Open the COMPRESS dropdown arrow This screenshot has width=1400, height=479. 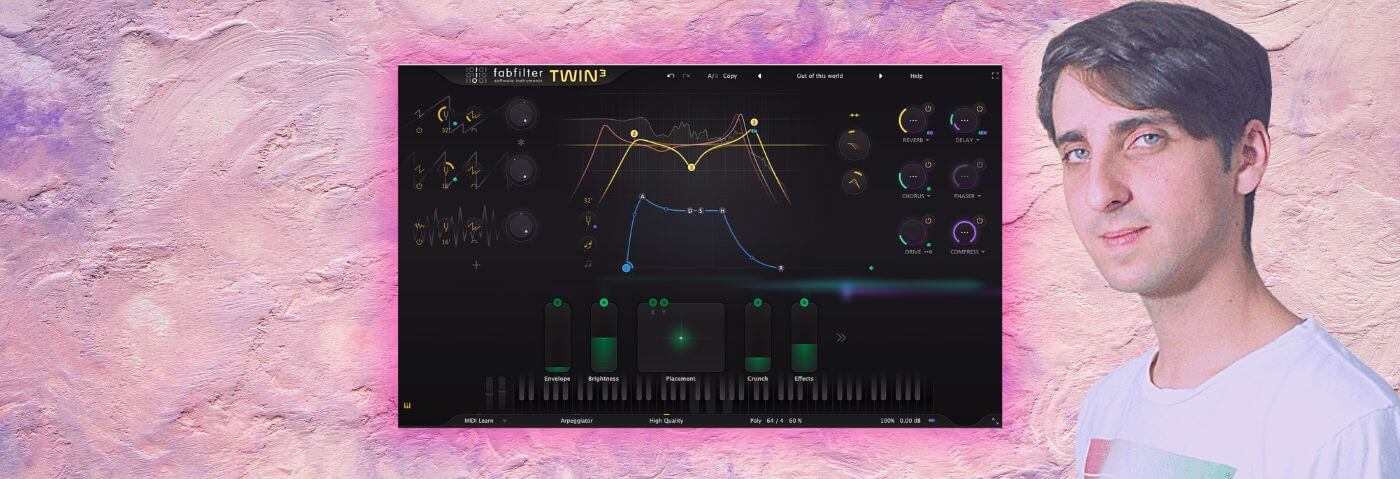[983, 253]
